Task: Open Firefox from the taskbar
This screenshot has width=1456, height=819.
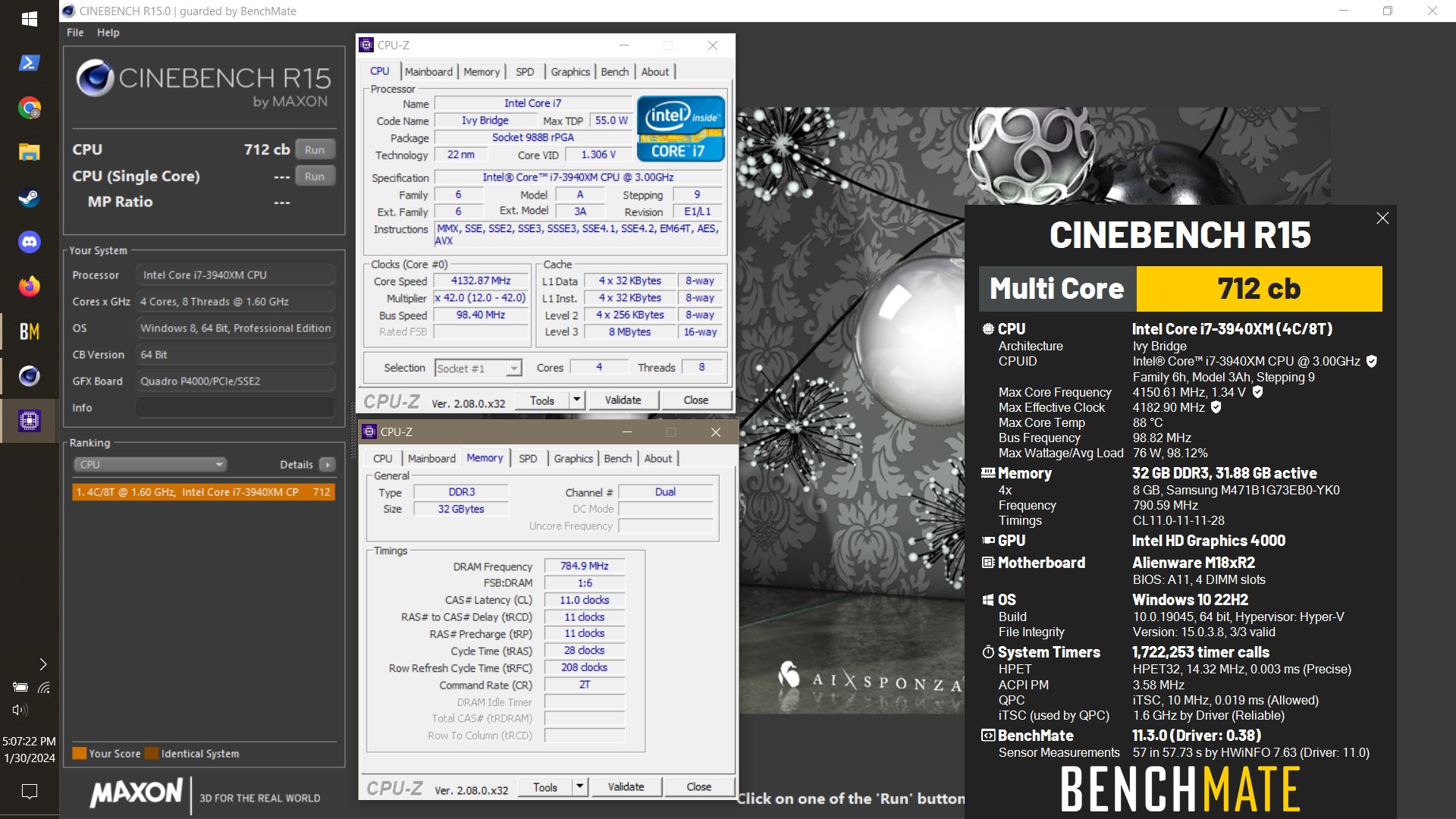Action: [x=29, y=287]
